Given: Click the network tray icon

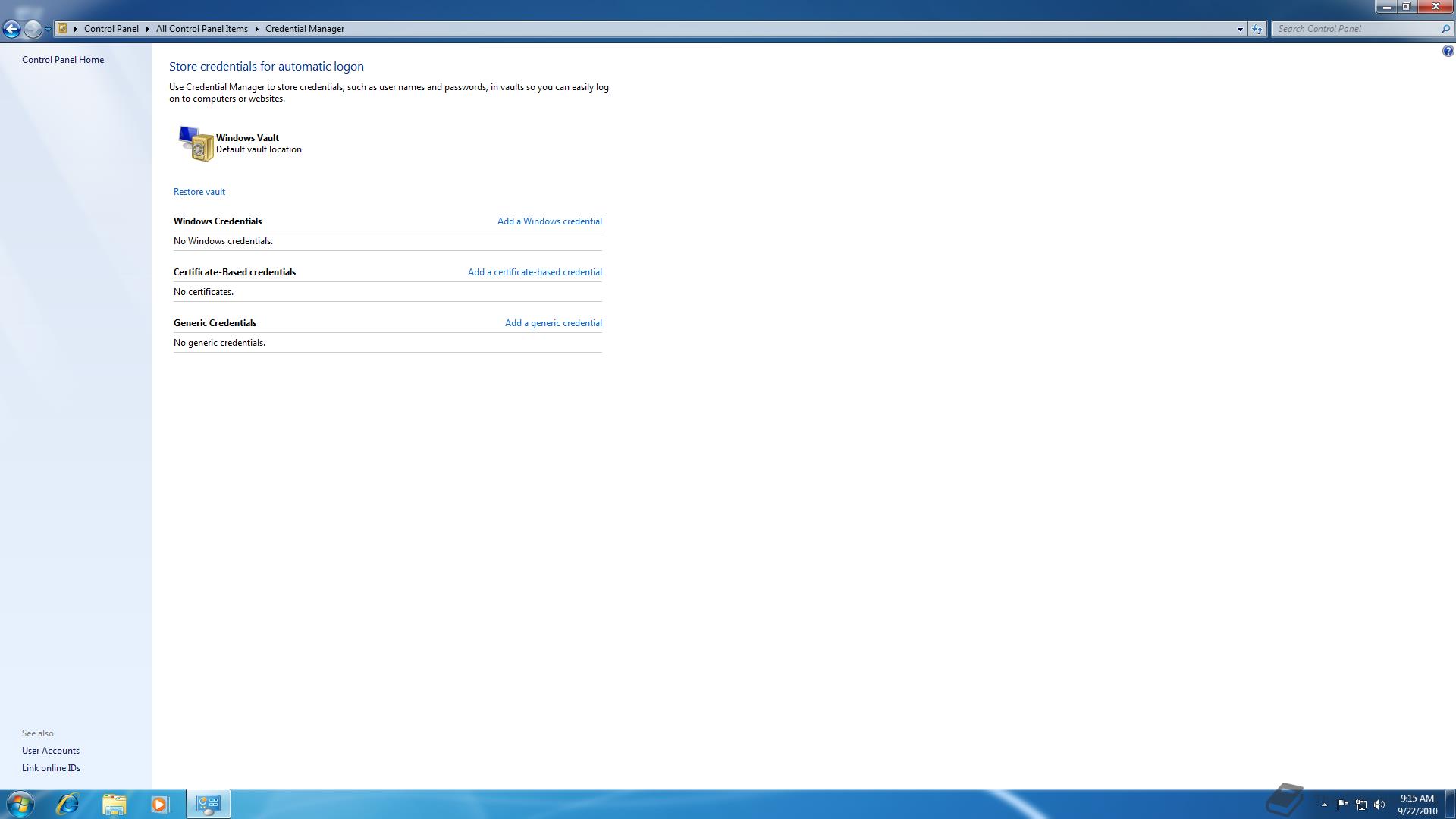Looking at the screenshot, I should tap(1361, 805).
